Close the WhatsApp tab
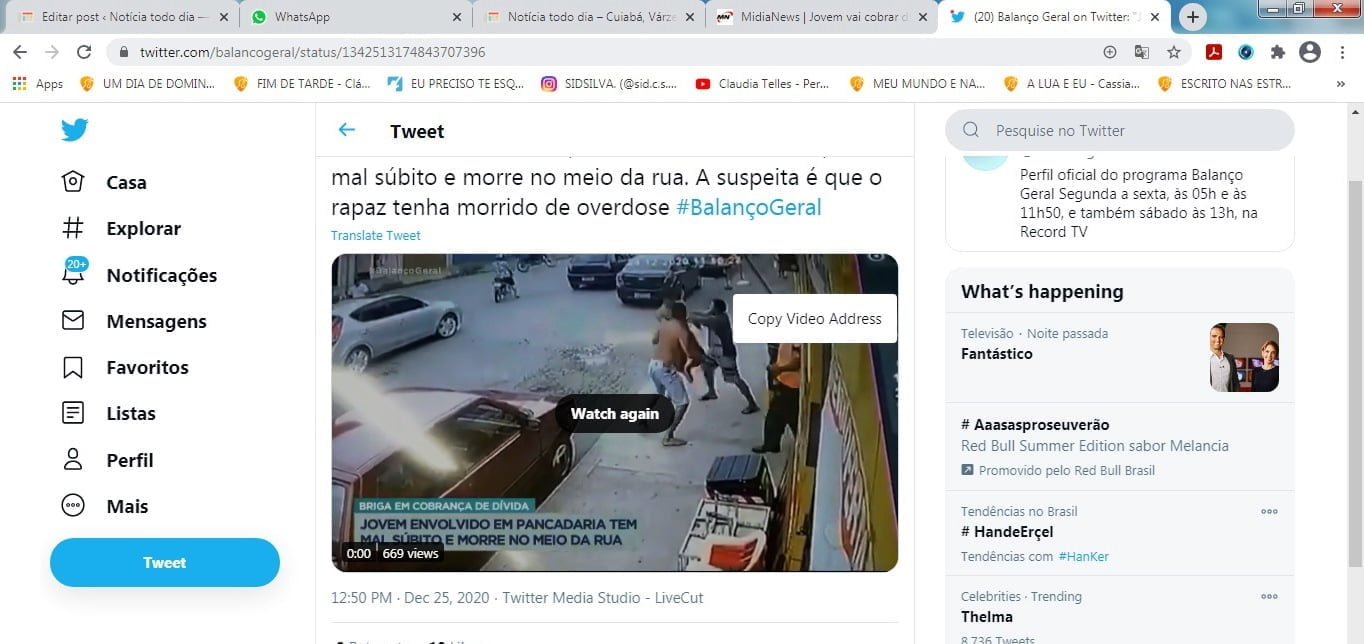The image size is (1364, 644). point(456,17)
